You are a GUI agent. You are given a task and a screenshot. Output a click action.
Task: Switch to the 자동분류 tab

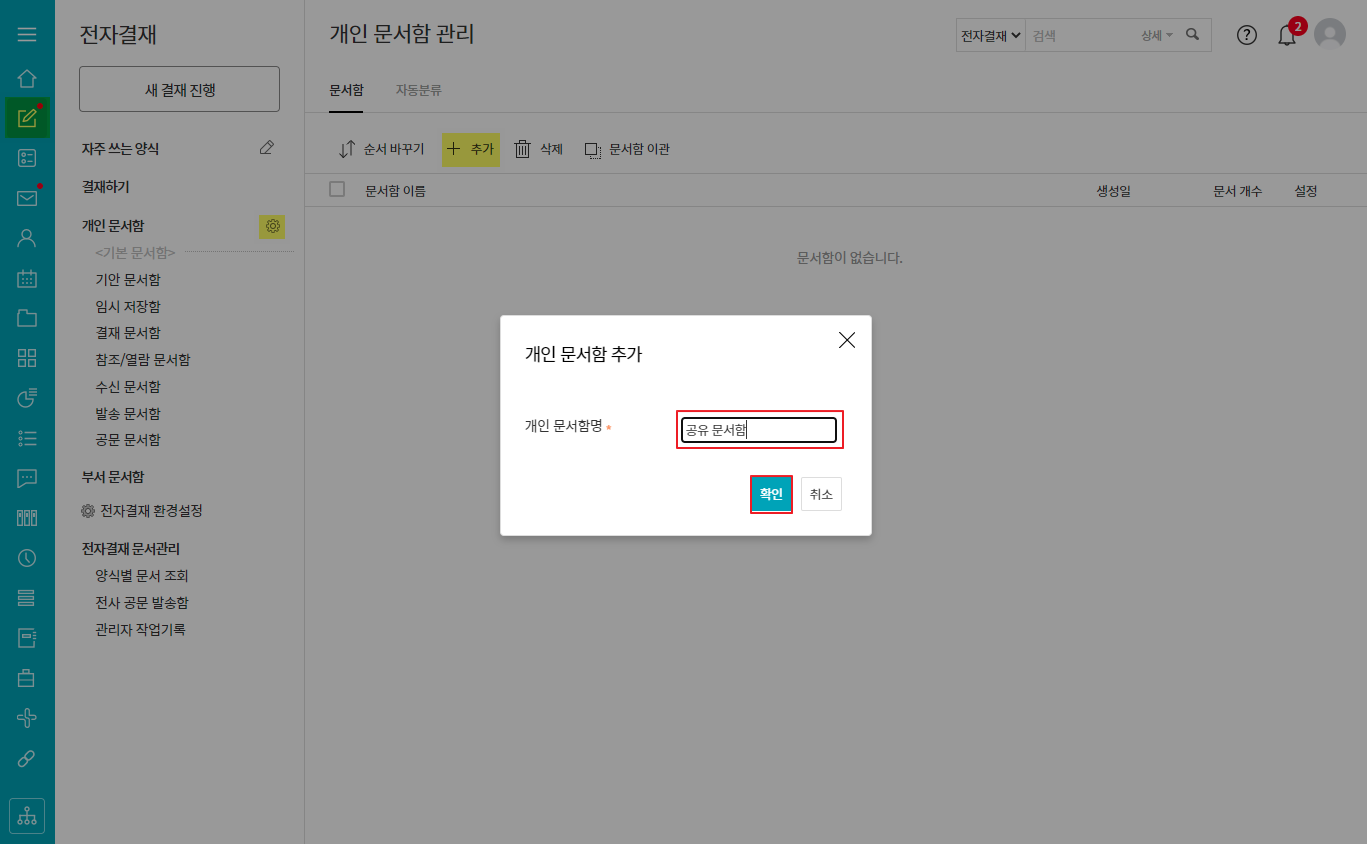(x=418, y=90)
